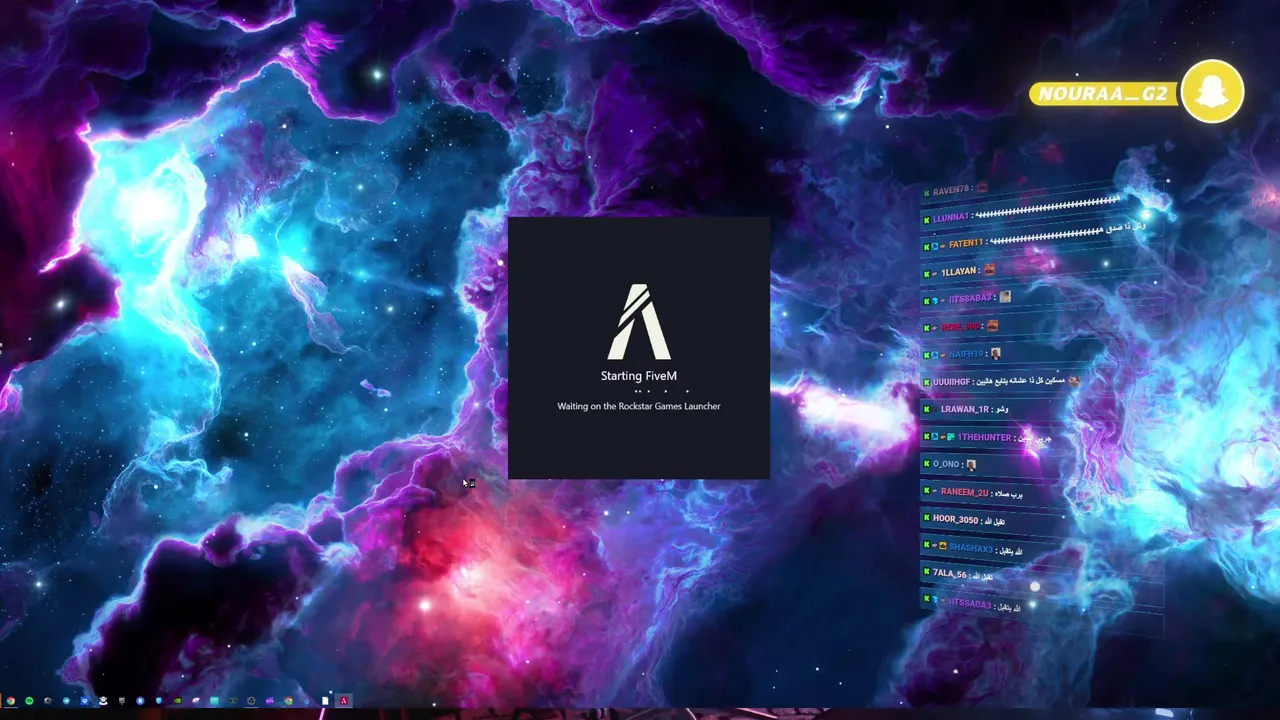
Task: Open Telegram from the taskbar
Action: 66,701
